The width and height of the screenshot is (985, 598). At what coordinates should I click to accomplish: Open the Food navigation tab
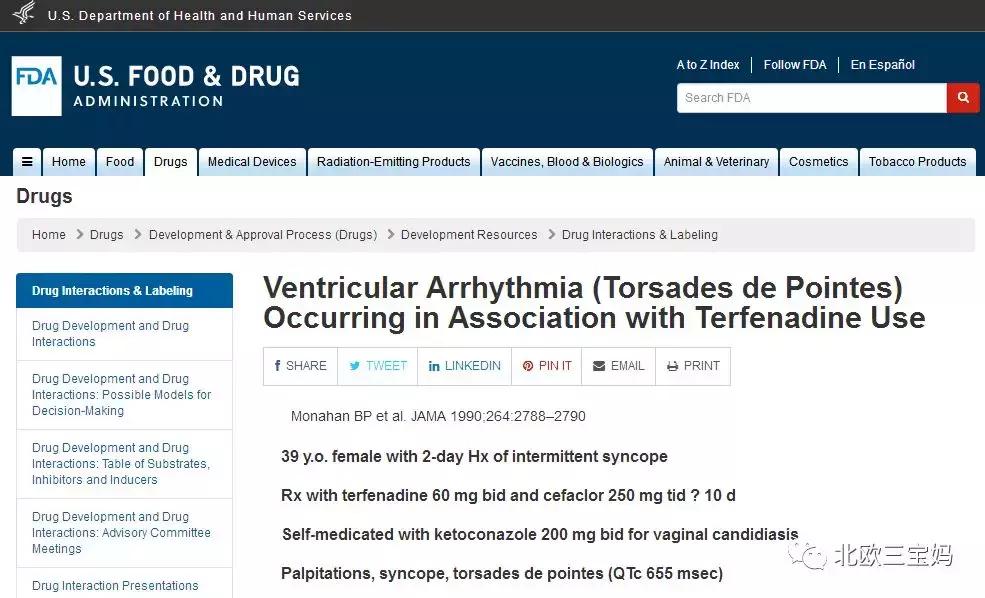coord(120,162)
